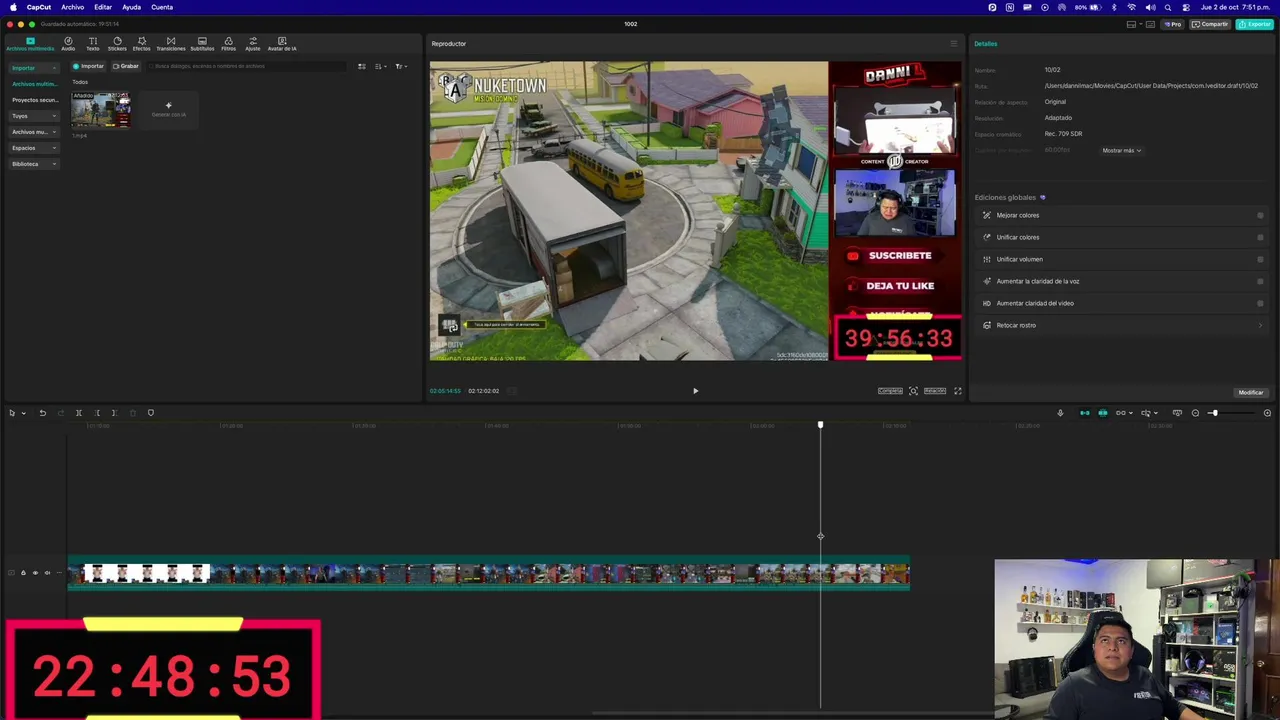Open the Editar menu
1280x720 pixels.
point(103,7)
